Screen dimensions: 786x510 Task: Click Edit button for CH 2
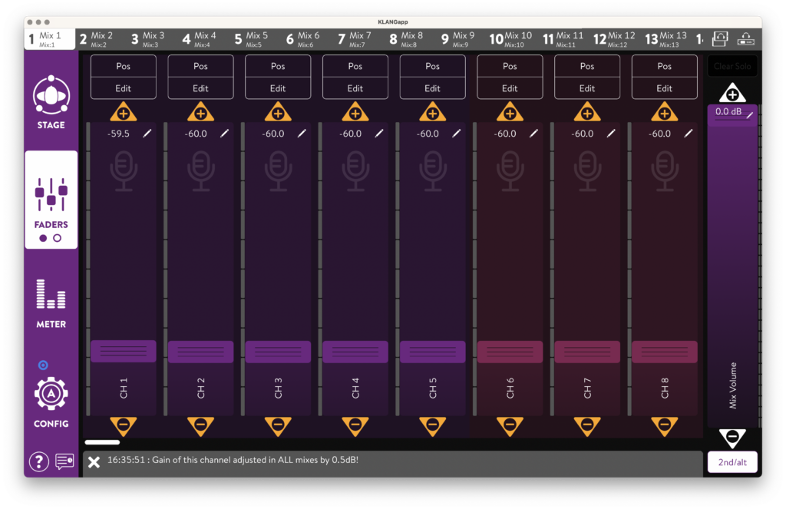tap(201, 88)
